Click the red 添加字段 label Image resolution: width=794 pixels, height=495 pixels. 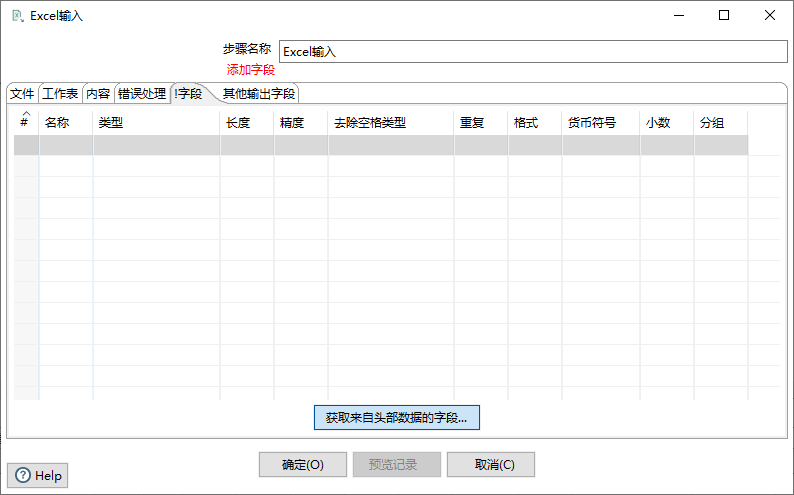pyautogui.click(x=250, y=70)
